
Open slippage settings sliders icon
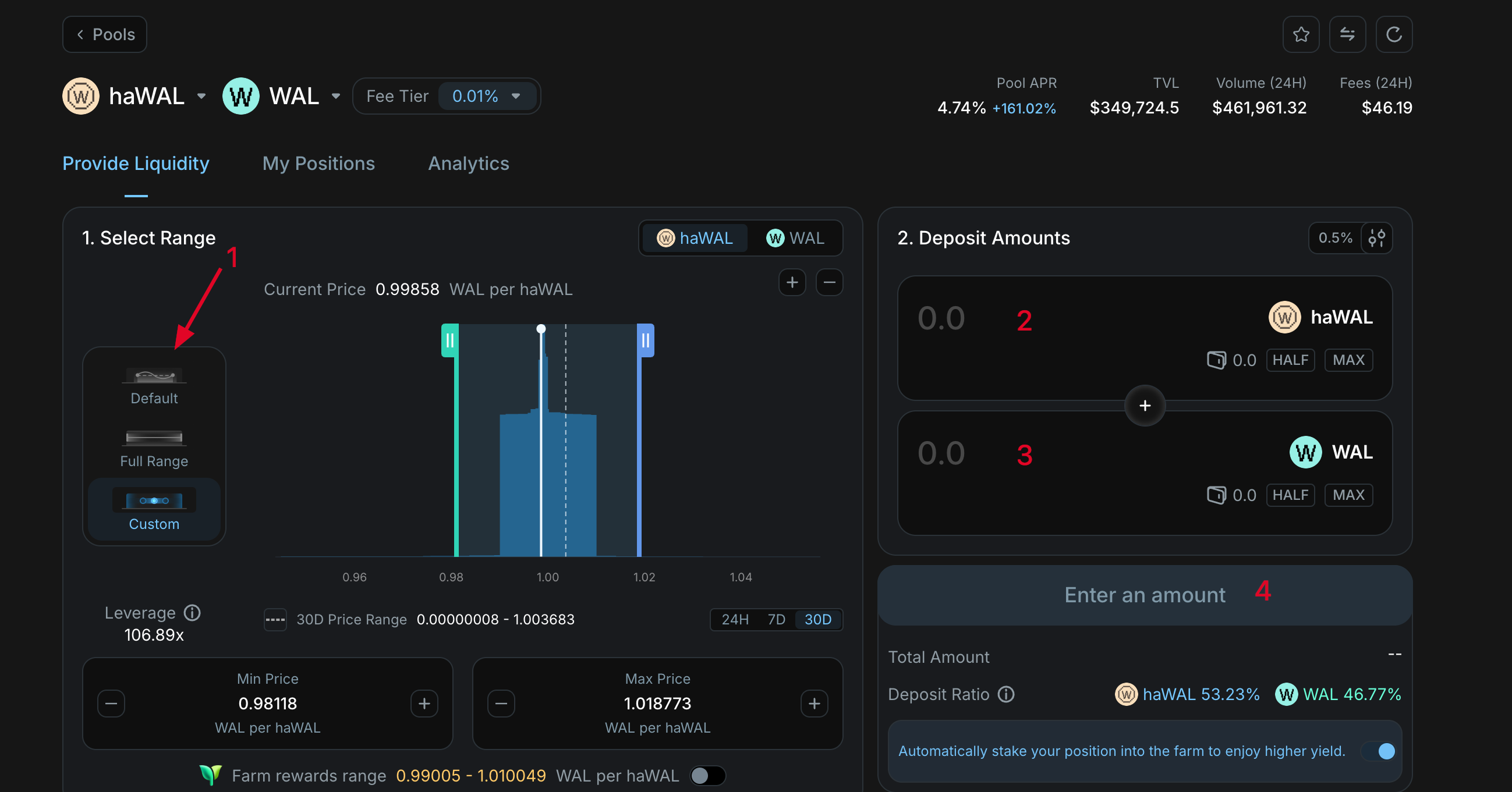(1376, 238)
